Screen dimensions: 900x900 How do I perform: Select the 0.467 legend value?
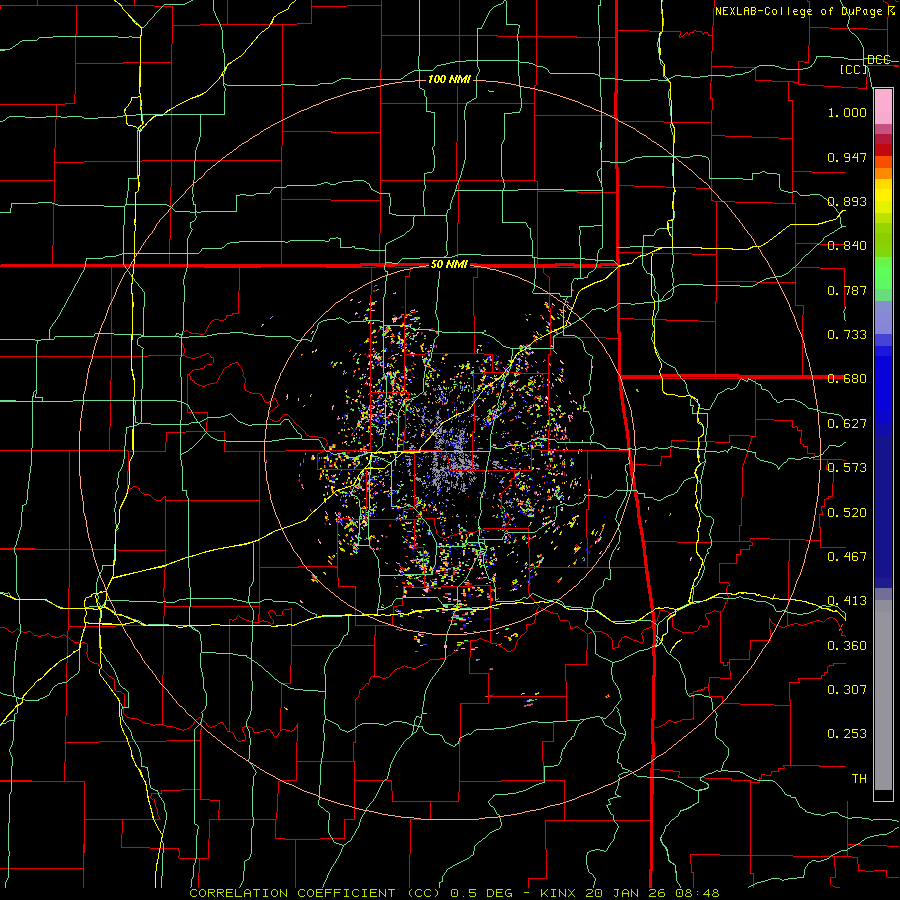847,557
